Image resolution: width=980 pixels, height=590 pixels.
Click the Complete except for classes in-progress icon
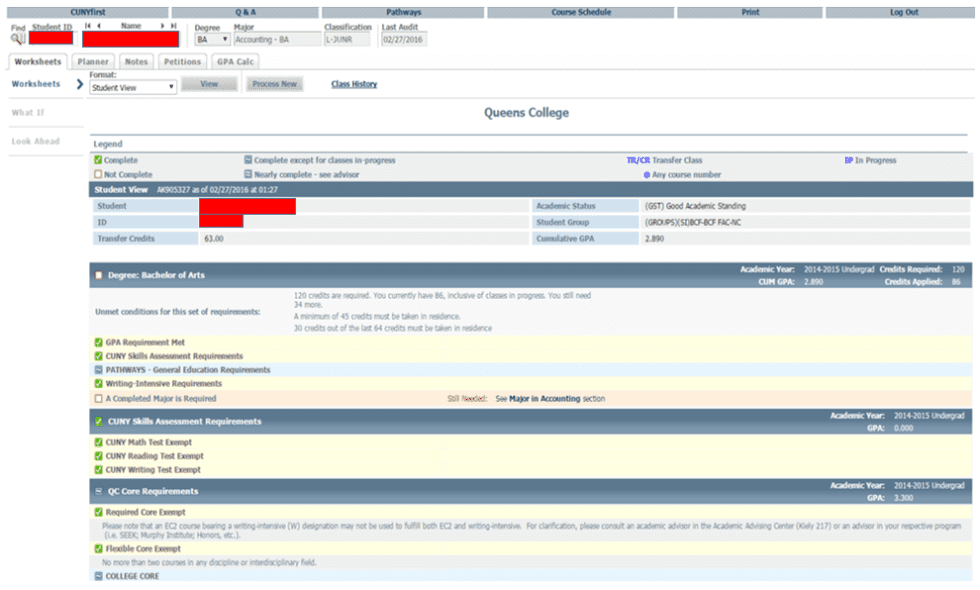[x=246, y=158]
